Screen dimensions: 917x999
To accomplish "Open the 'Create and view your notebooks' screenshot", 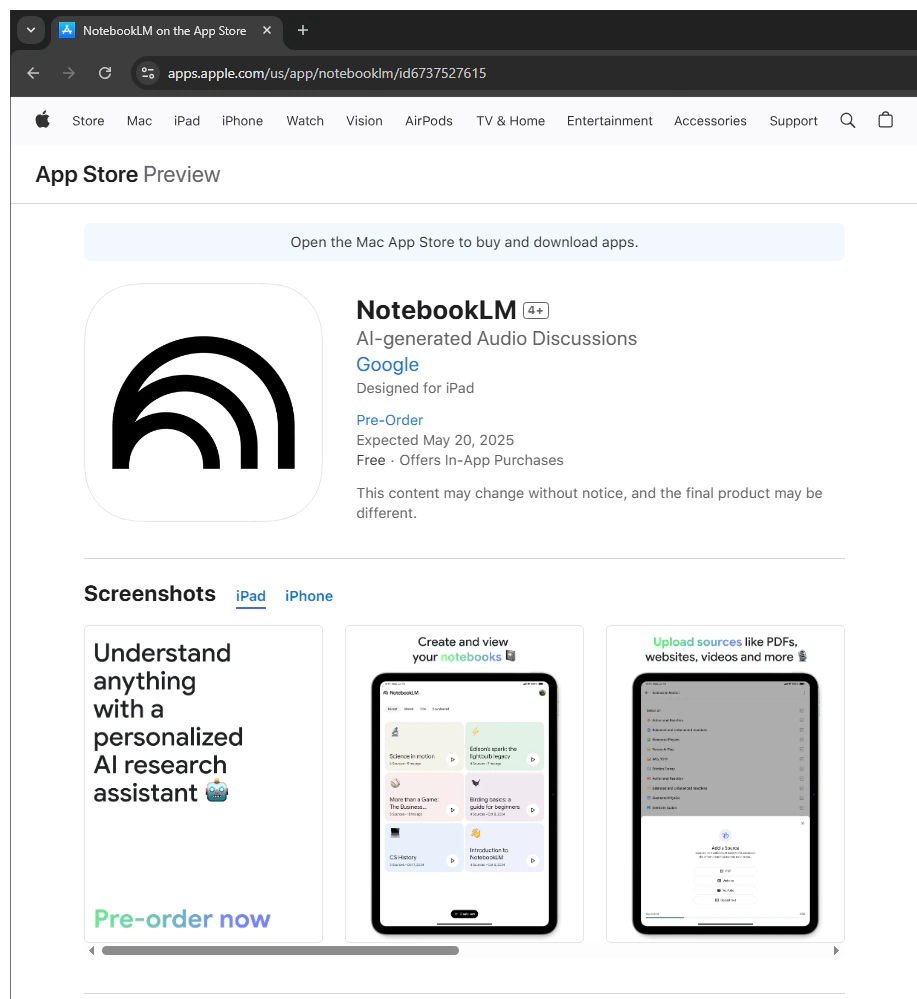I will [464, 784].
